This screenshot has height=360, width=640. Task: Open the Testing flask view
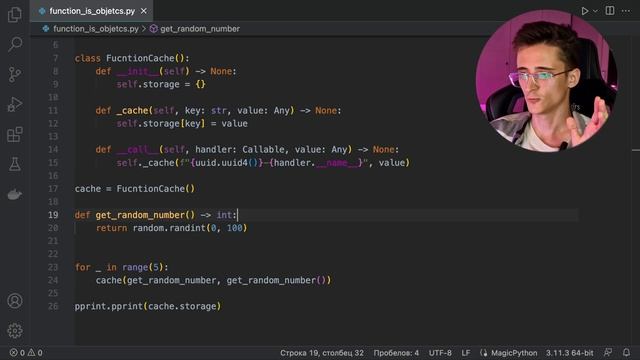click(x=15, y=164)
